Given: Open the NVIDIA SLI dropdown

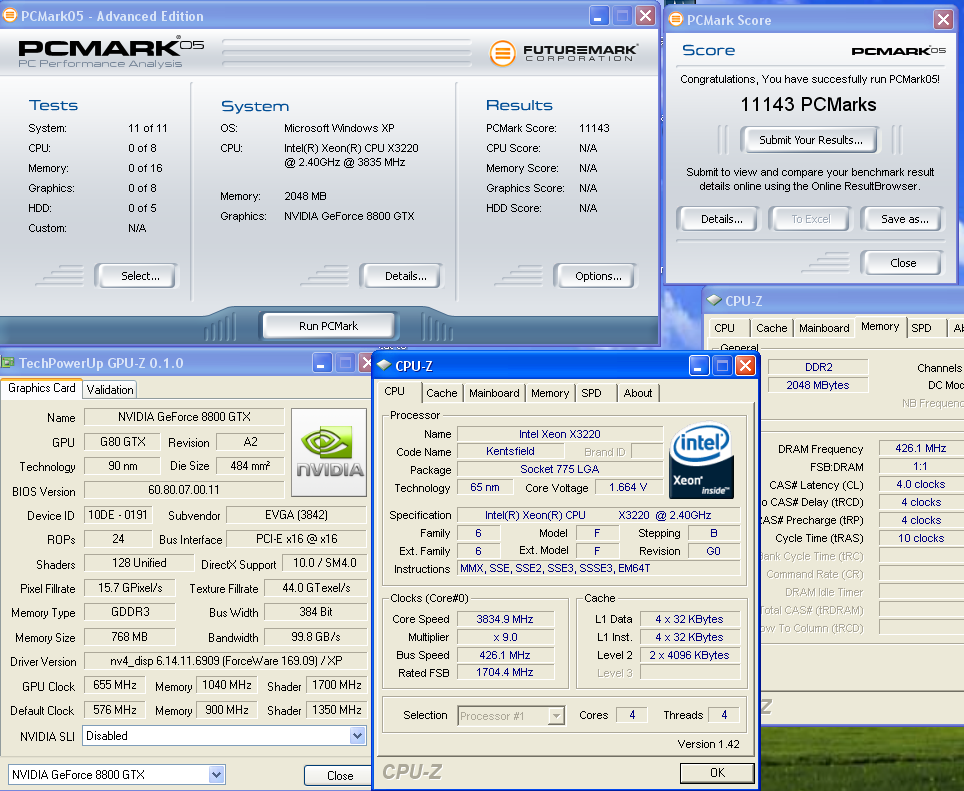Looking at the screenshot, I should pos(358,736).
